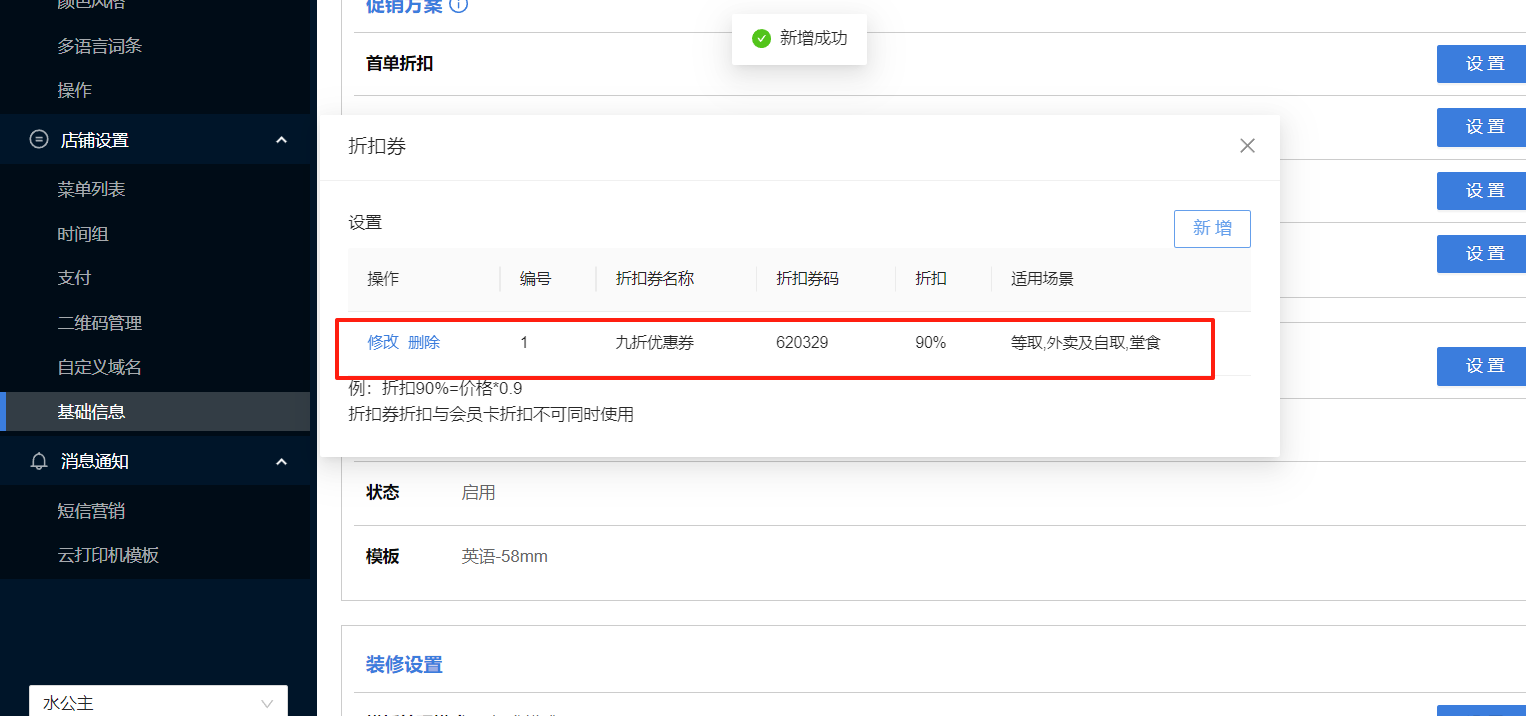
Task: Open 菜单列表 in sidebar
Action: click(x=91, y=189)
